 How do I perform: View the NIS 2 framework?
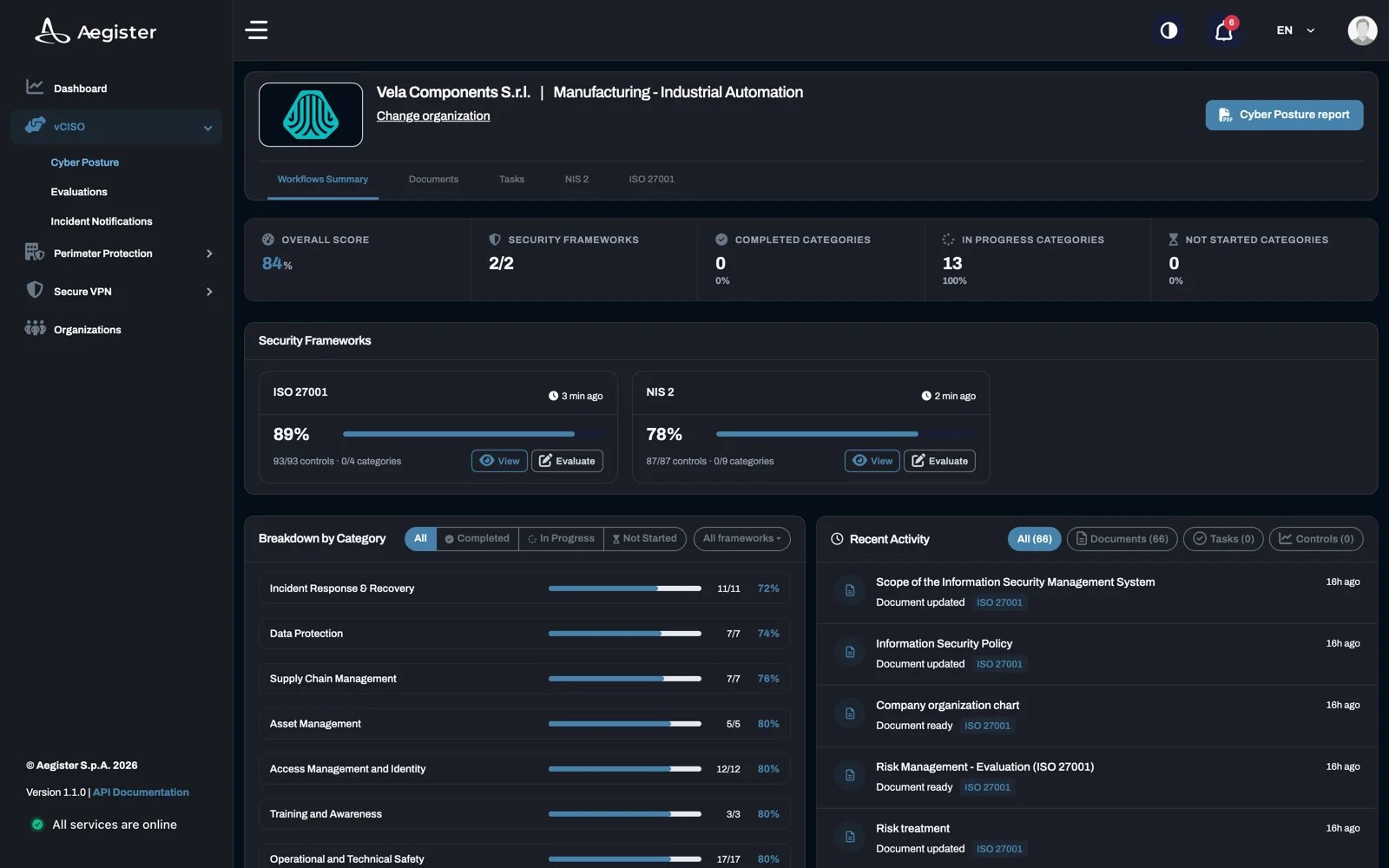click(872, 461)
